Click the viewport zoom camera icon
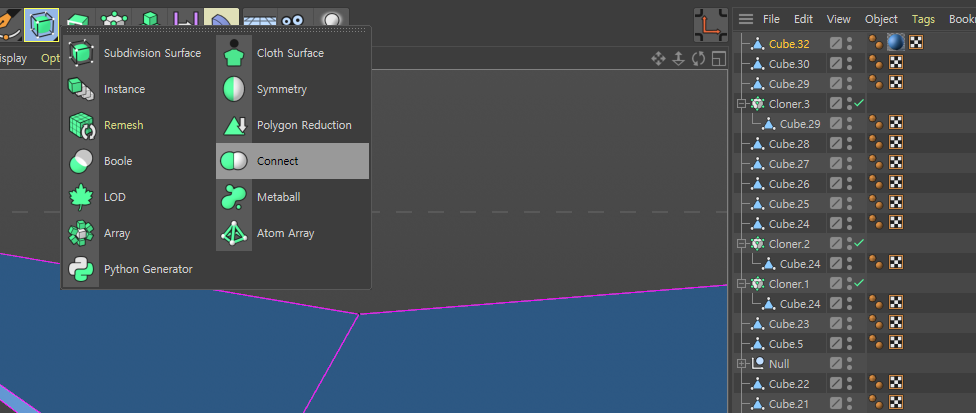Image resolution: width=976 pixels, height=413 pixels. click(678, 59)
